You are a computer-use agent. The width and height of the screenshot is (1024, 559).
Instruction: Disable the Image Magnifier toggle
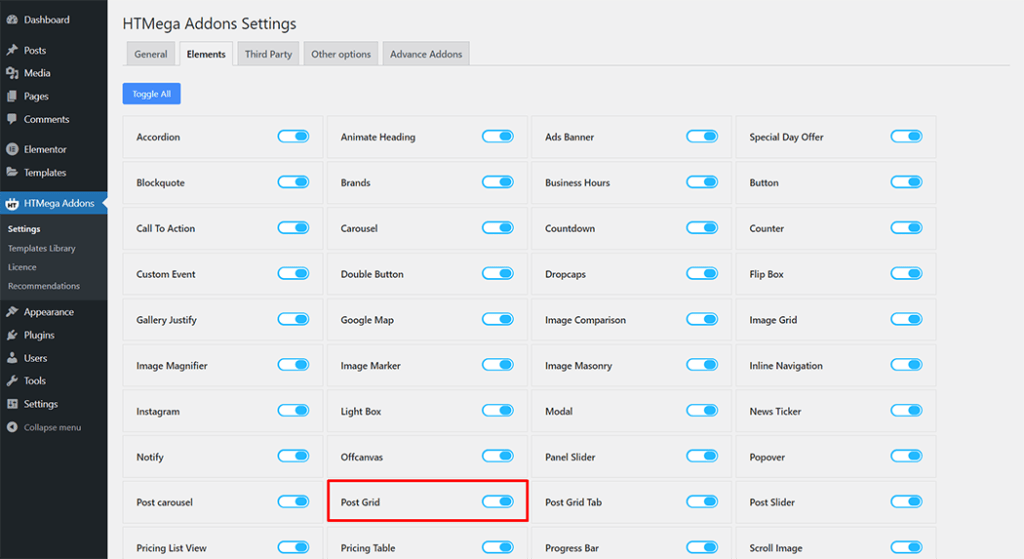[293, 365]
